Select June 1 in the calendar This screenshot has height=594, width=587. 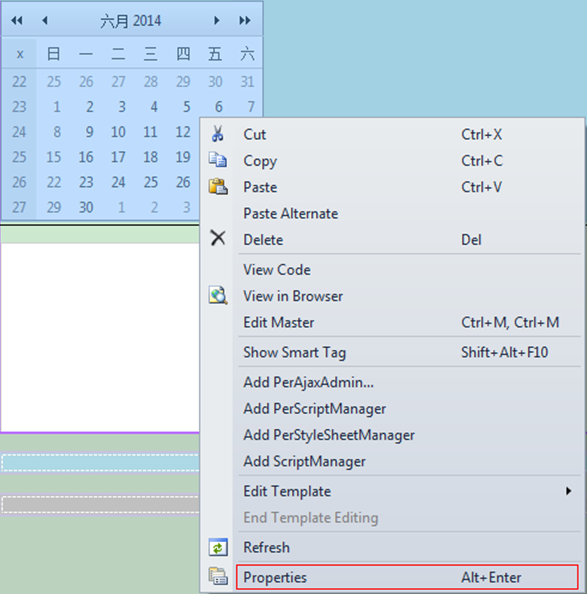coord(56,107)
